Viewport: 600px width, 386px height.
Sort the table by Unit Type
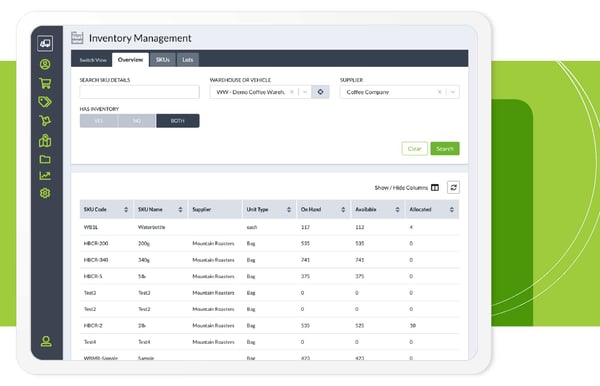(x=289, y=209)
